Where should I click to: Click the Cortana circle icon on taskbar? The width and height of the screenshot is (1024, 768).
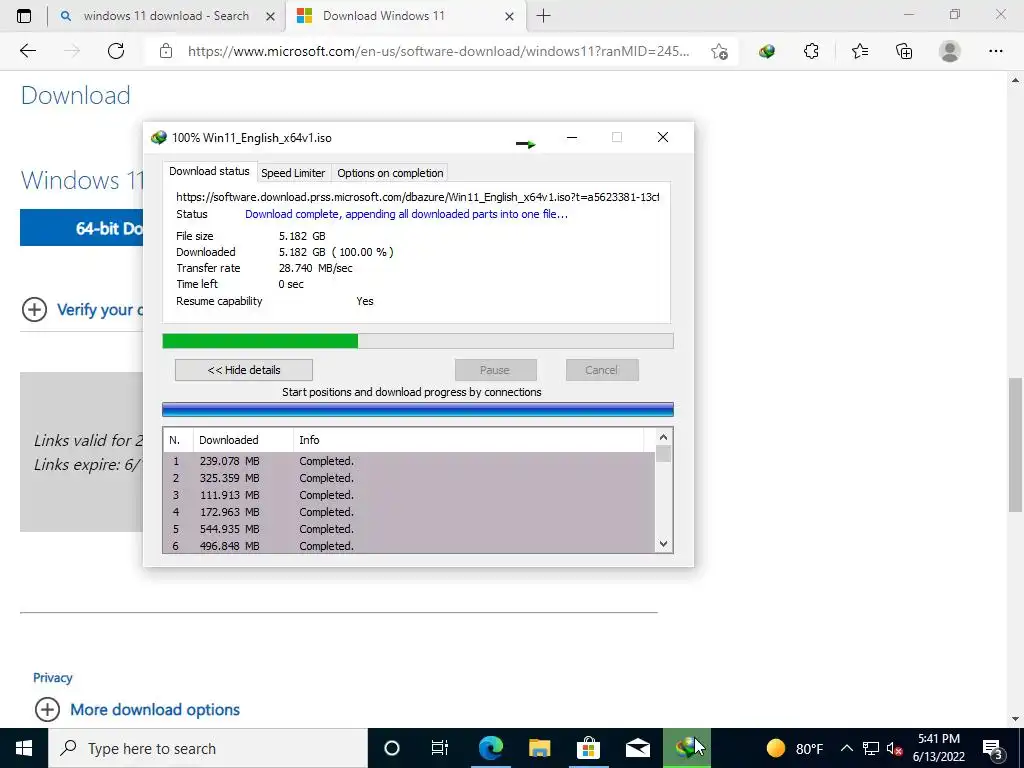pyautogui.click(x=391, y=748)
